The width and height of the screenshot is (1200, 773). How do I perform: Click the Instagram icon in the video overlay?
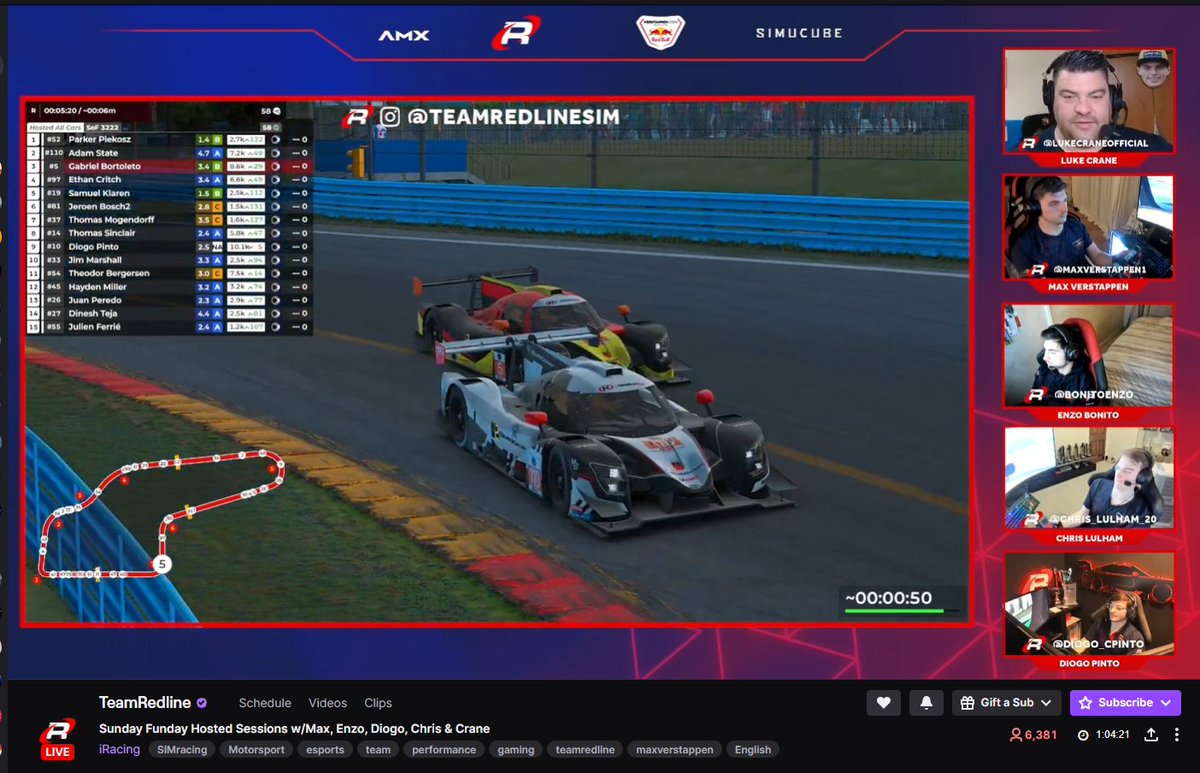[390, 117]
